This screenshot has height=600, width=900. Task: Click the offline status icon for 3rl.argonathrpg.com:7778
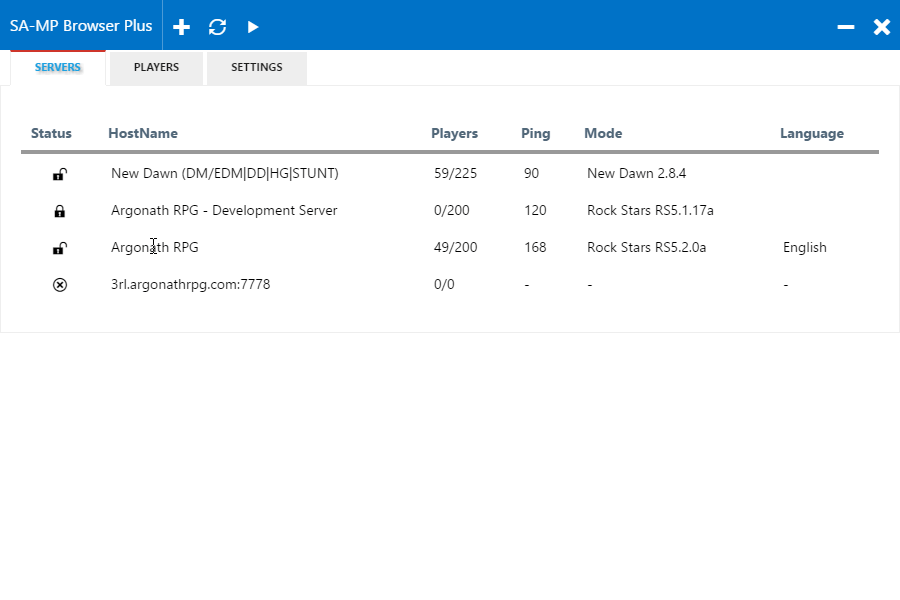point(60,285)
